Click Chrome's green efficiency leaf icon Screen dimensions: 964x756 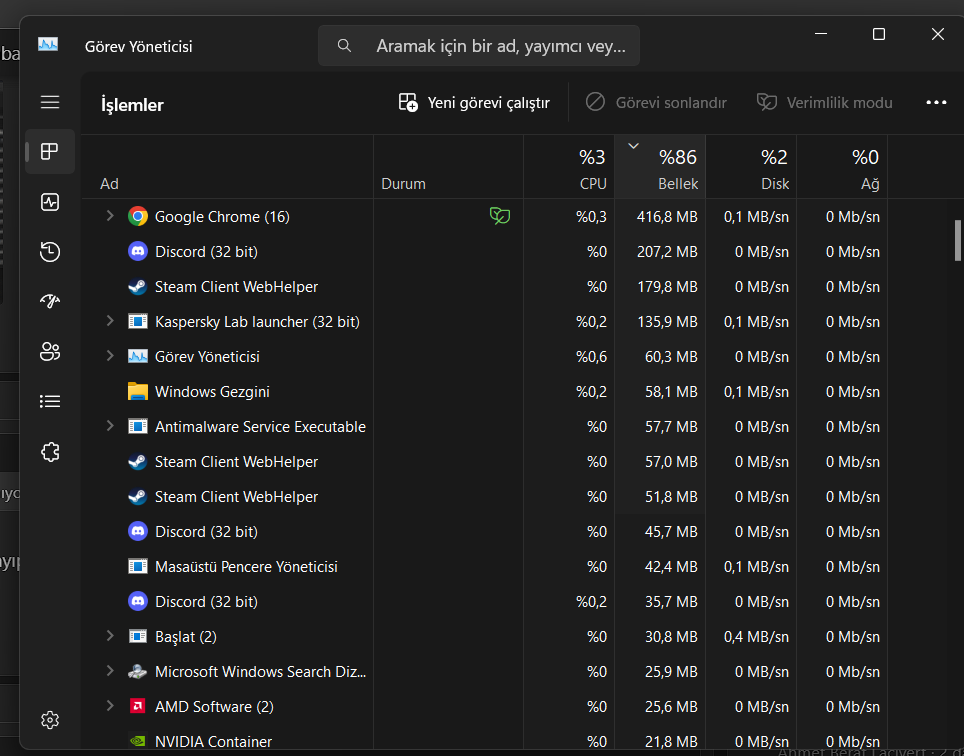(500, 216)
